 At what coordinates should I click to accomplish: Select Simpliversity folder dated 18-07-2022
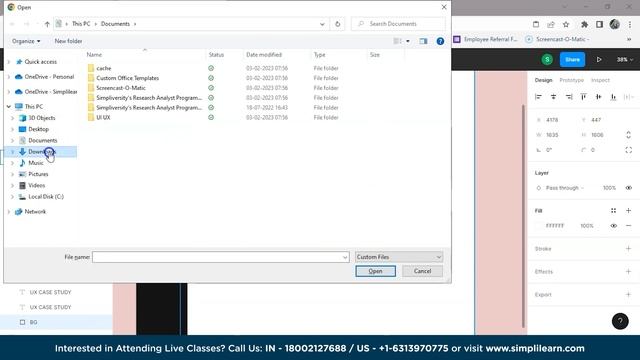pyautogui.click(x=149, y=108)
